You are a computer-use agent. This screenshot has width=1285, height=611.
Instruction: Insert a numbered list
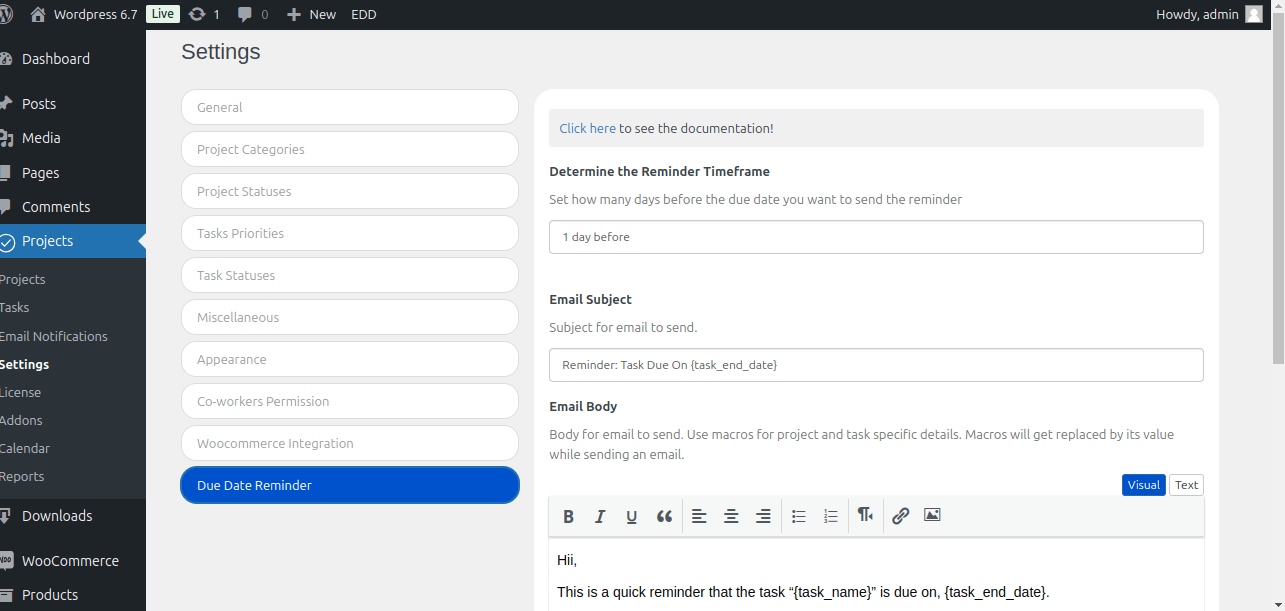tap(831, 516)
